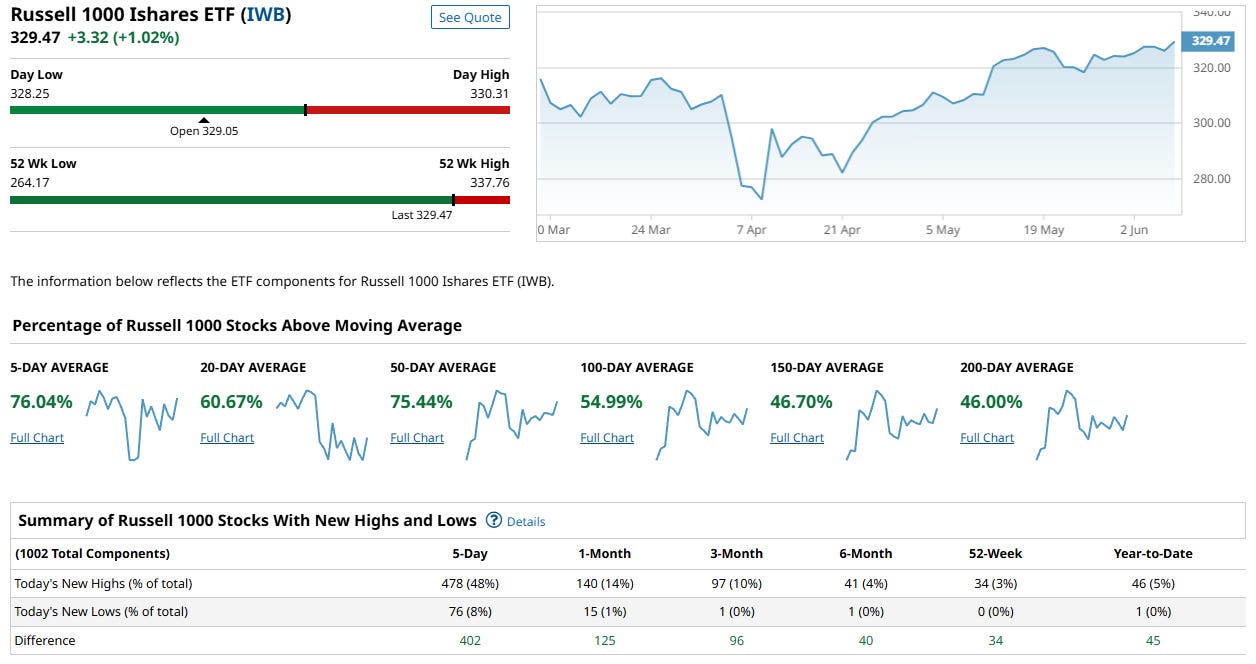1256x664 pixels.
Task: Open the IWB ticker symbol link
Action: pos(267,16)
